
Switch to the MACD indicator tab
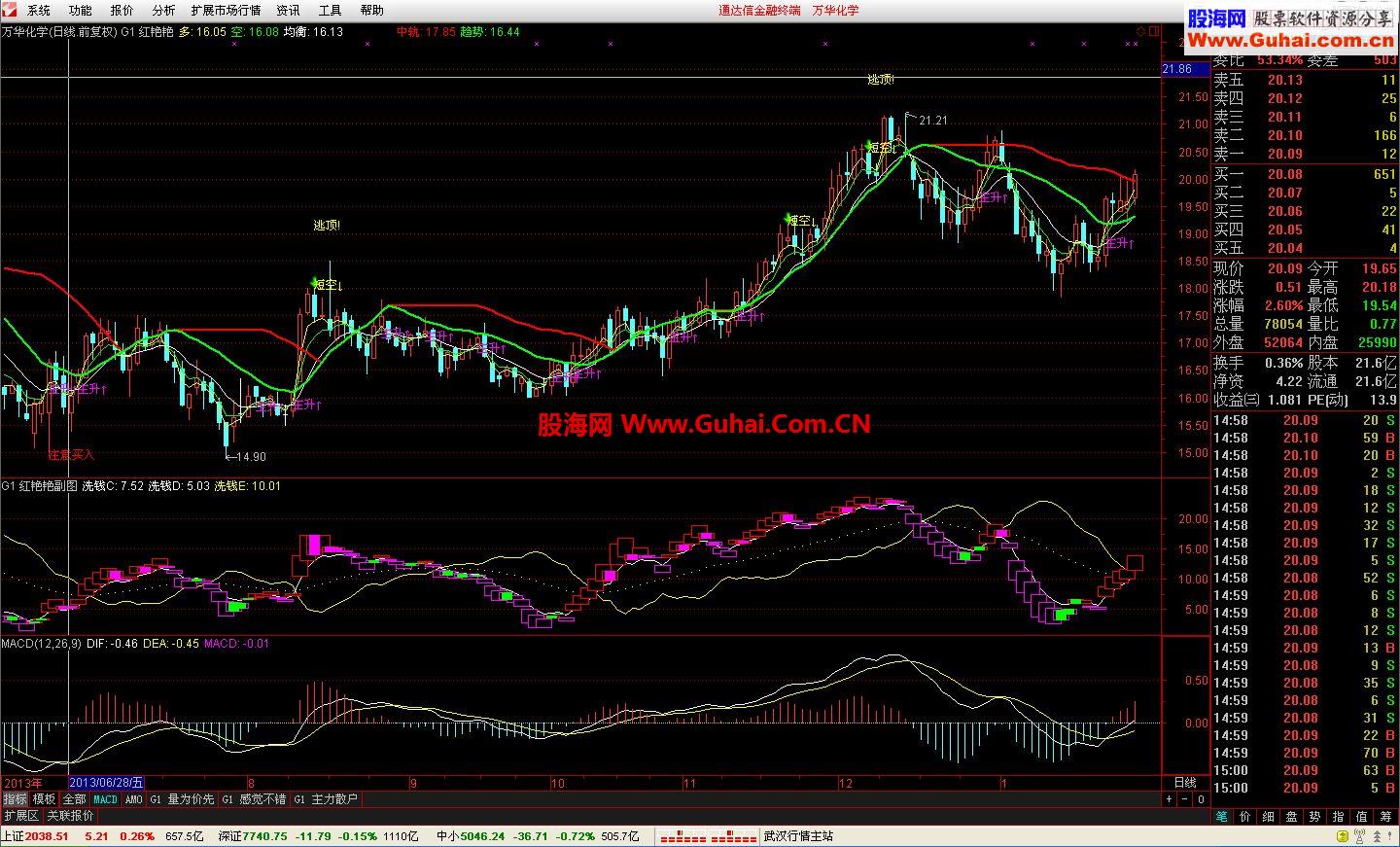click(x=105, y=799)
